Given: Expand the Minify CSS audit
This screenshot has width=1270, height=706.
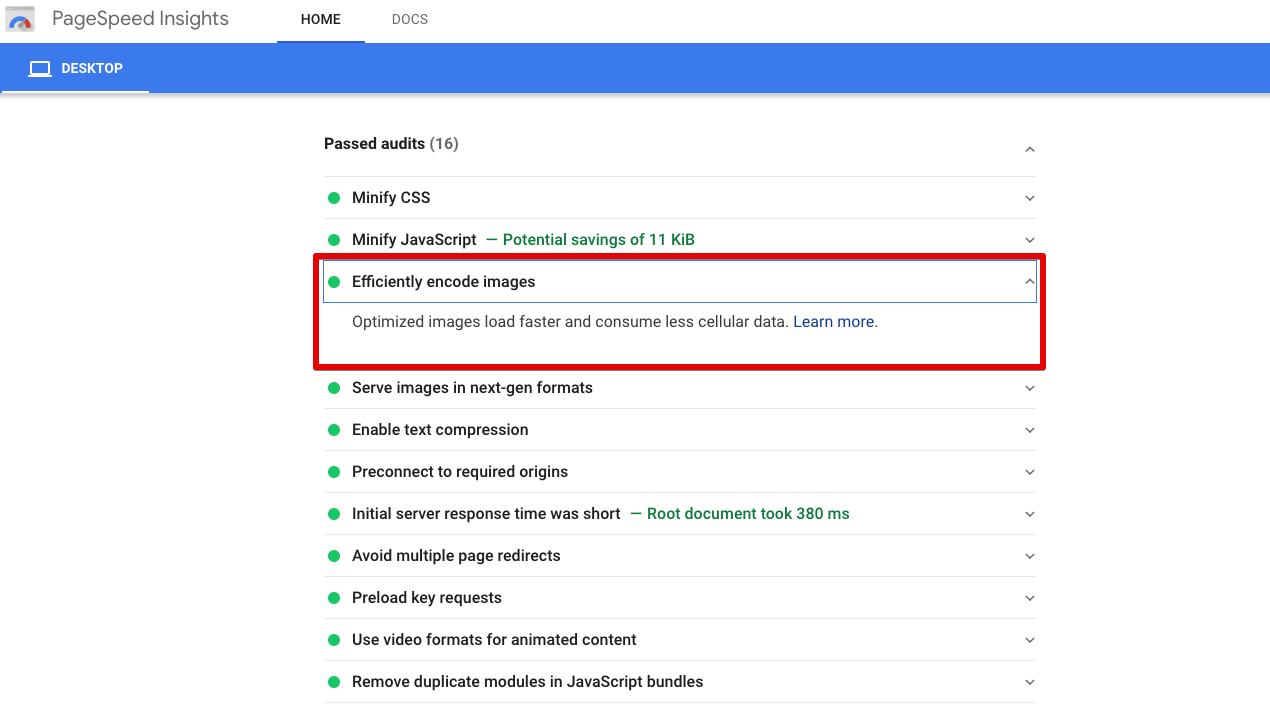Looking at the screenshot, I should click(x=1030, y=198).
